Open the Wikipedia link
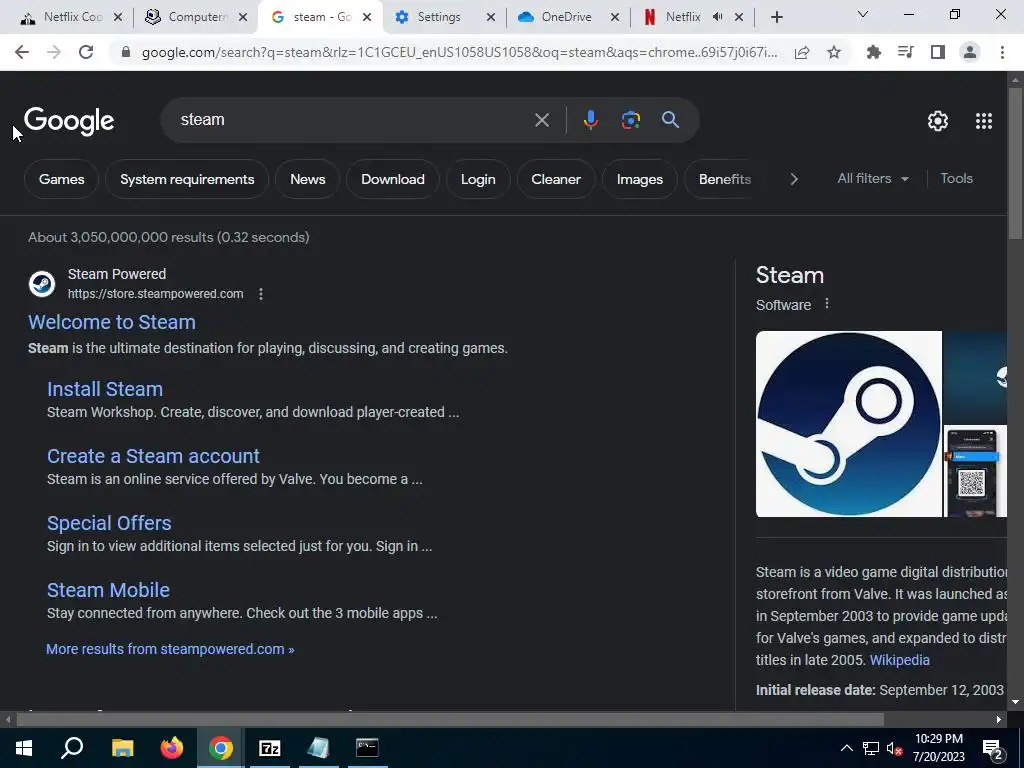 [899, 660]
